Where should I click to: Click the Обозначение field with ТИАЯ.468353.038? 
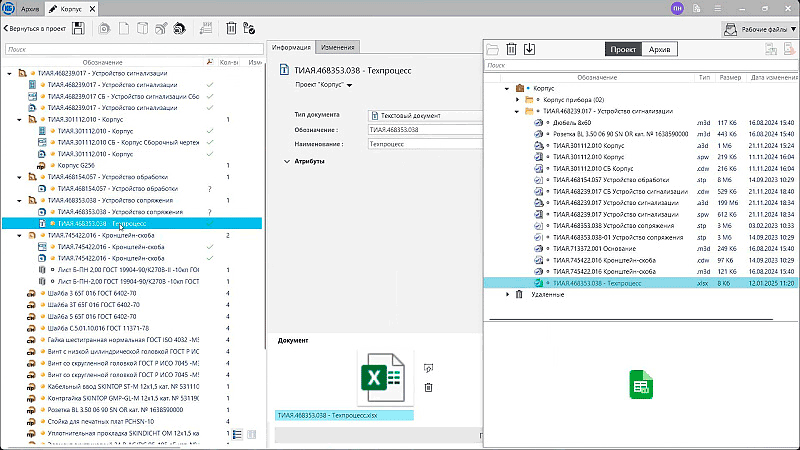[x=425, y=130]
